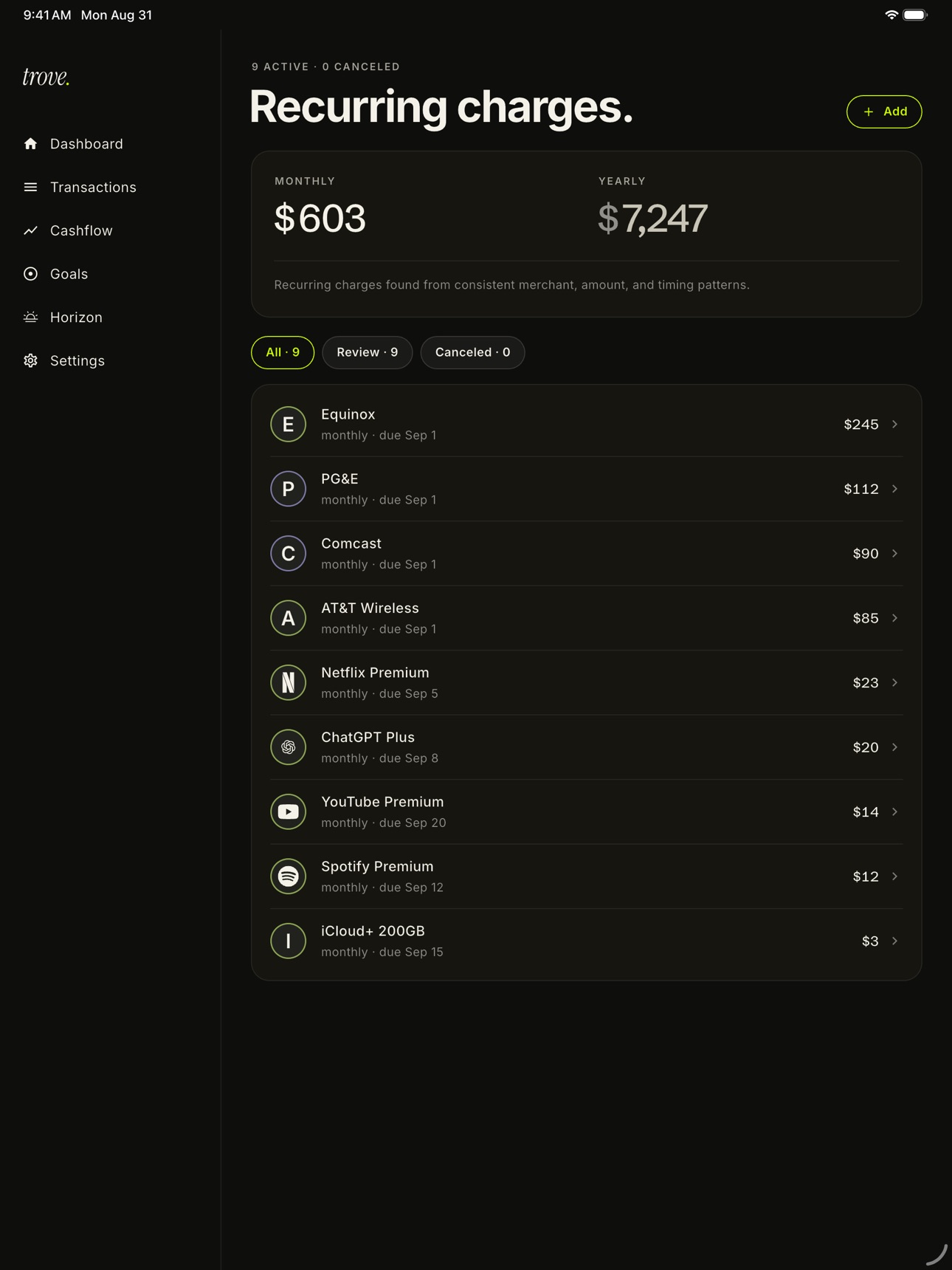Expand iCloud+ 200GB row chevron
Viewport: 952px width, 1270px height.
coord(894,941)
